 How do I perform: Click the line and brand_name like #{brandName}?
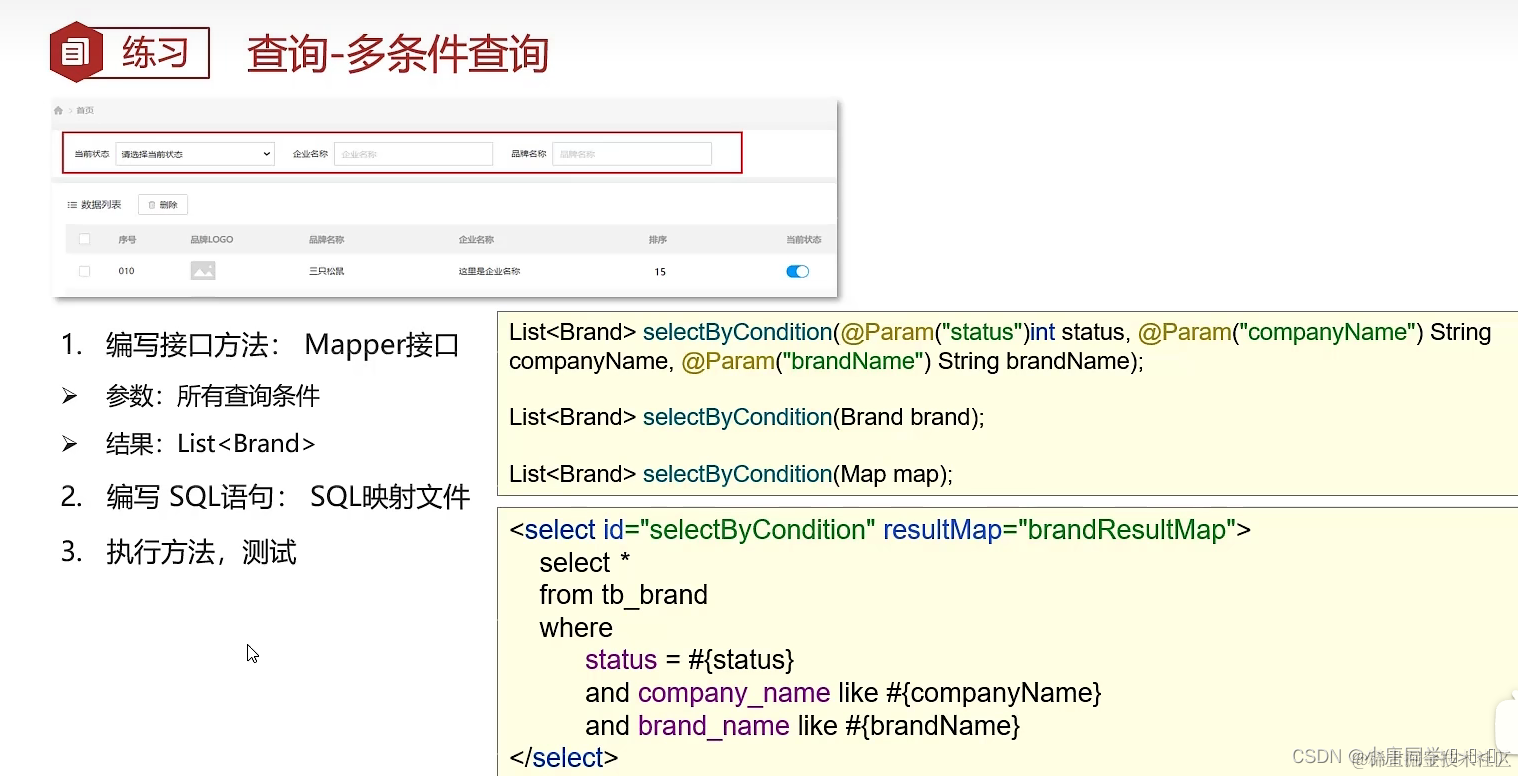[x=802, y=726]
